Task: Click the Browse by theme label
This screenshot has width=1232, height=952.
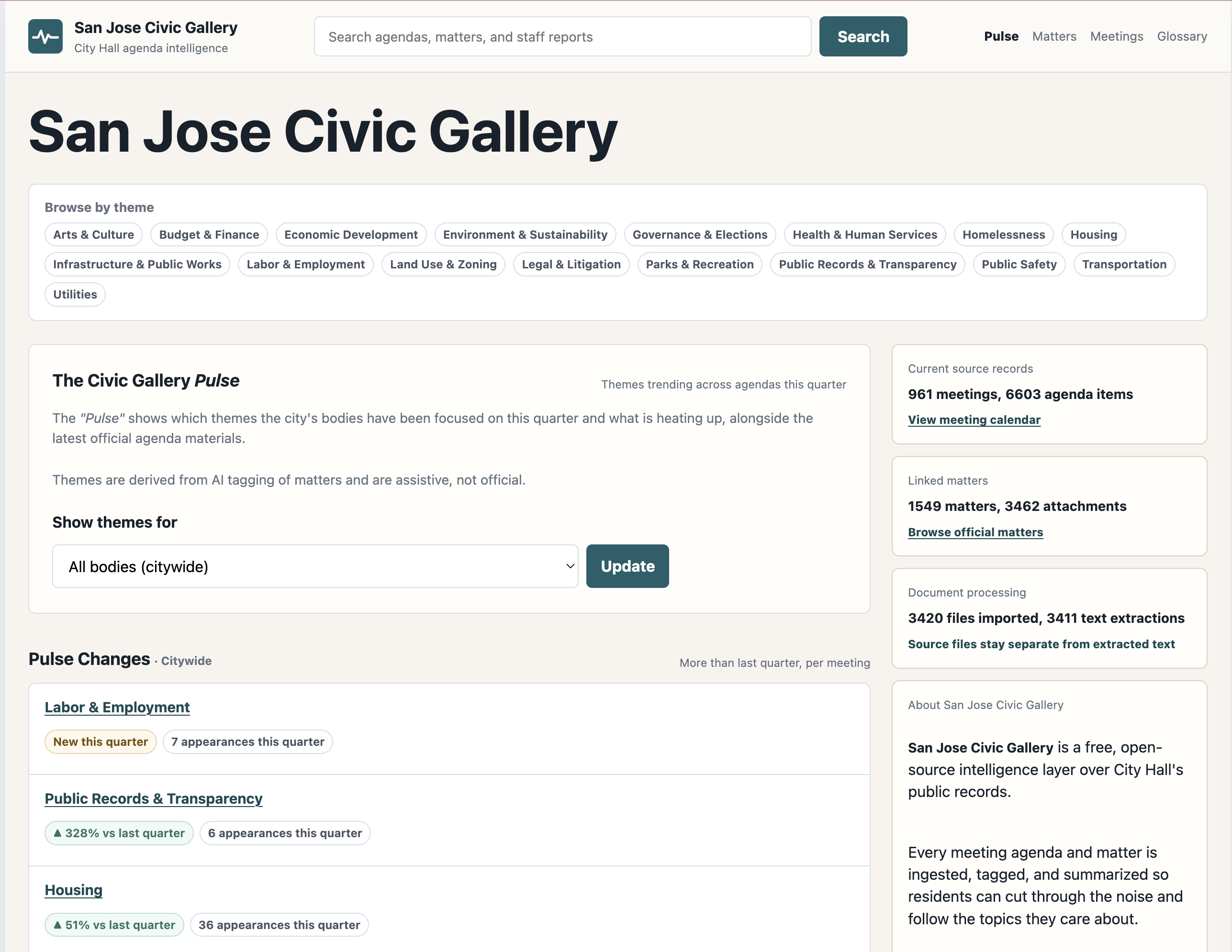Action: click(x=99, y=208)
